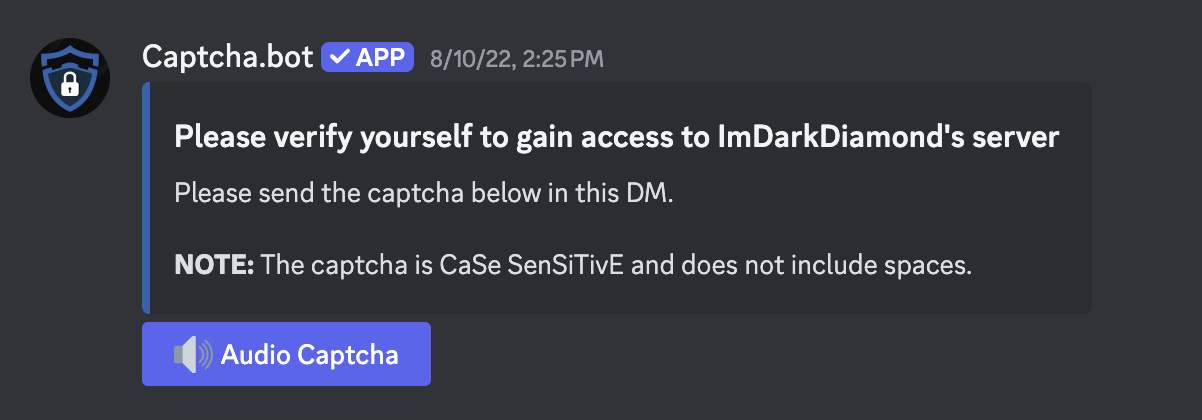Click the blue left border of the embed
The image size is (1202, 420).
146,198
